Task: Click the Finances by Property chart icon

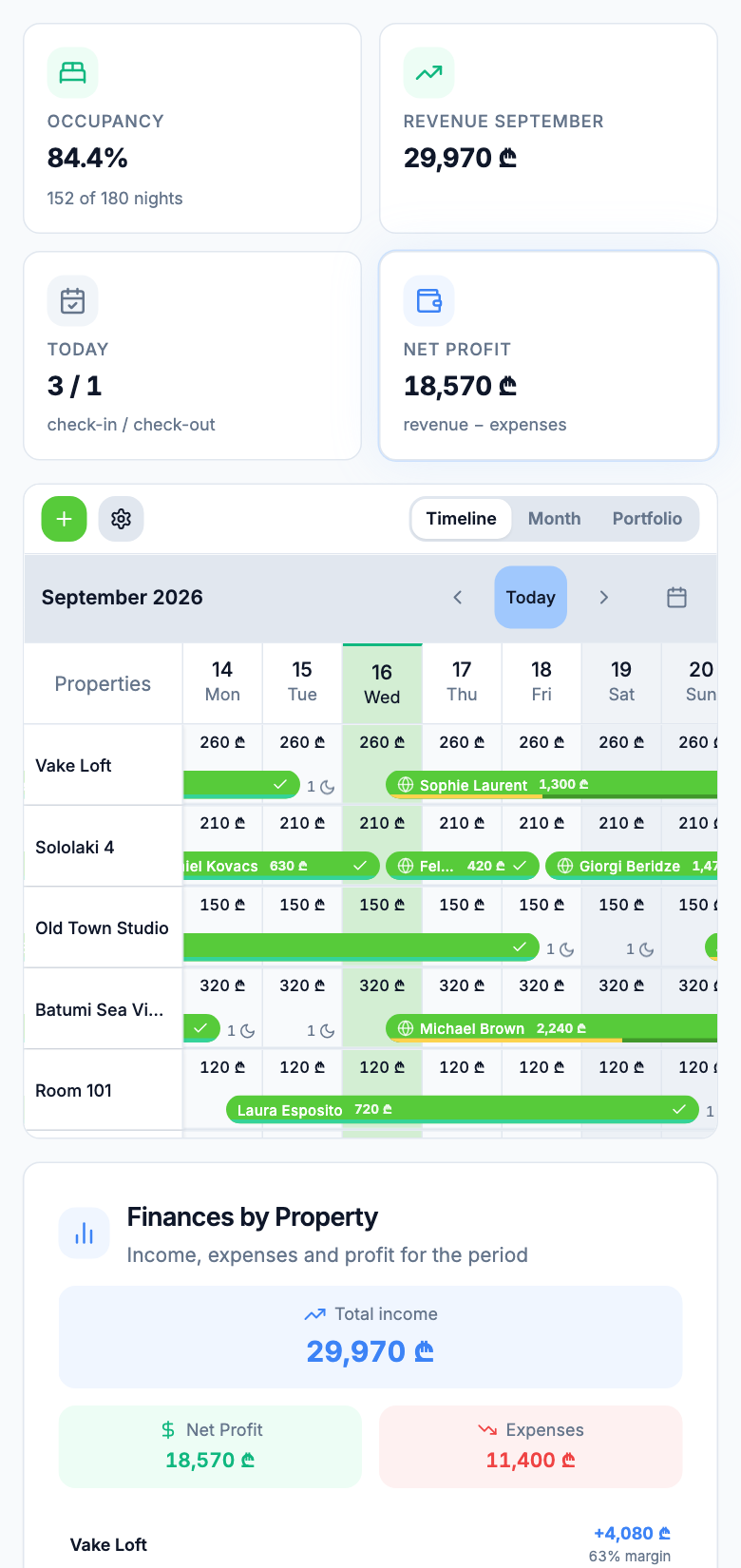Action: (85, 1233)
